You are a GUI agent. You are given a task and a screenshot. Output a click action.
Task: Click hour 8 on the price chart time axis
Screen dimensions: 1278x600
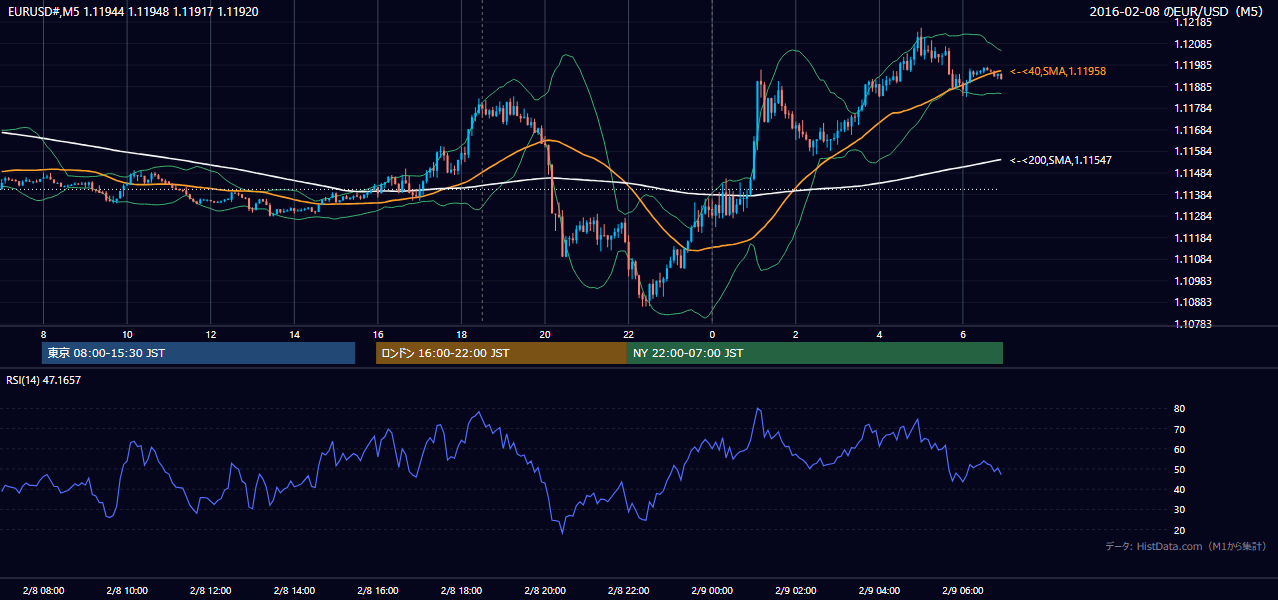(43, 334)
